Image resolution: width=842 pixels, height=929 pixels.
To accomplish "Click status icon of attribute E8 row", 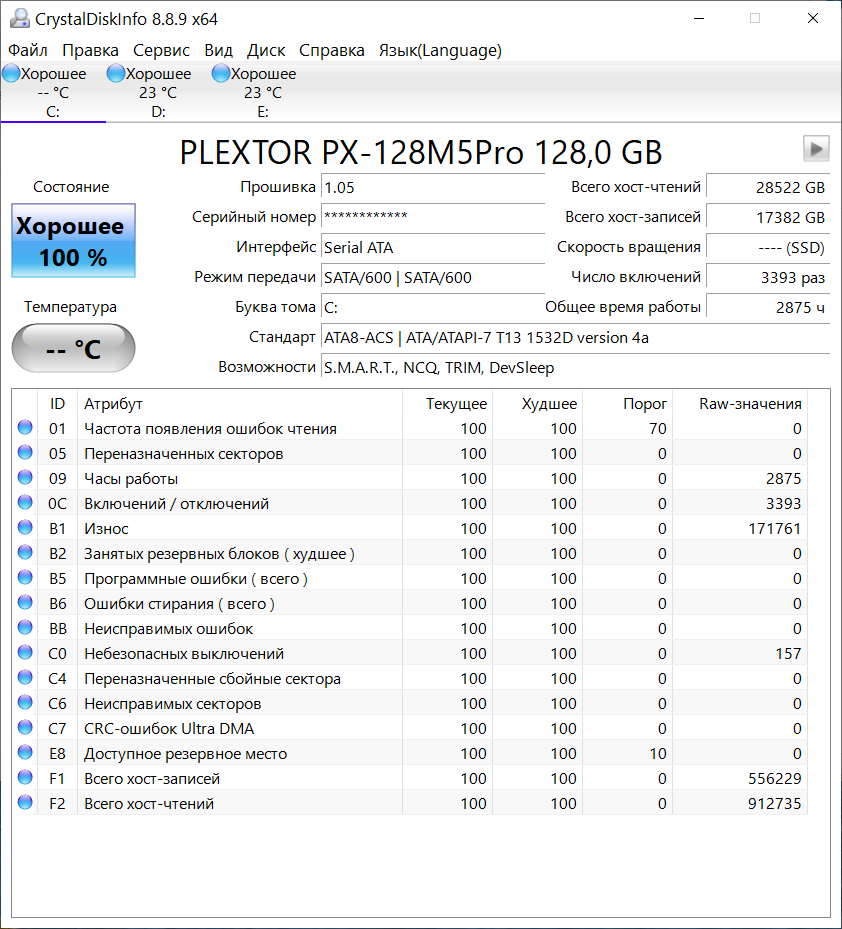I will click(25, 752).
